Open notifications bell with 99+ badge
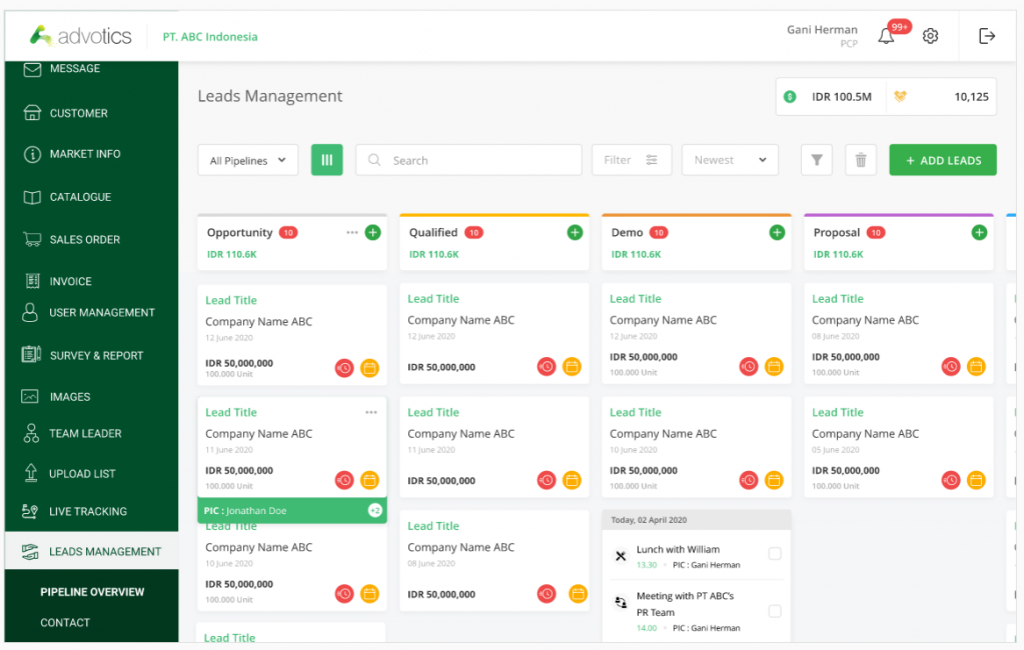This screenshot has height=650, width=1024. click(886, 35)
